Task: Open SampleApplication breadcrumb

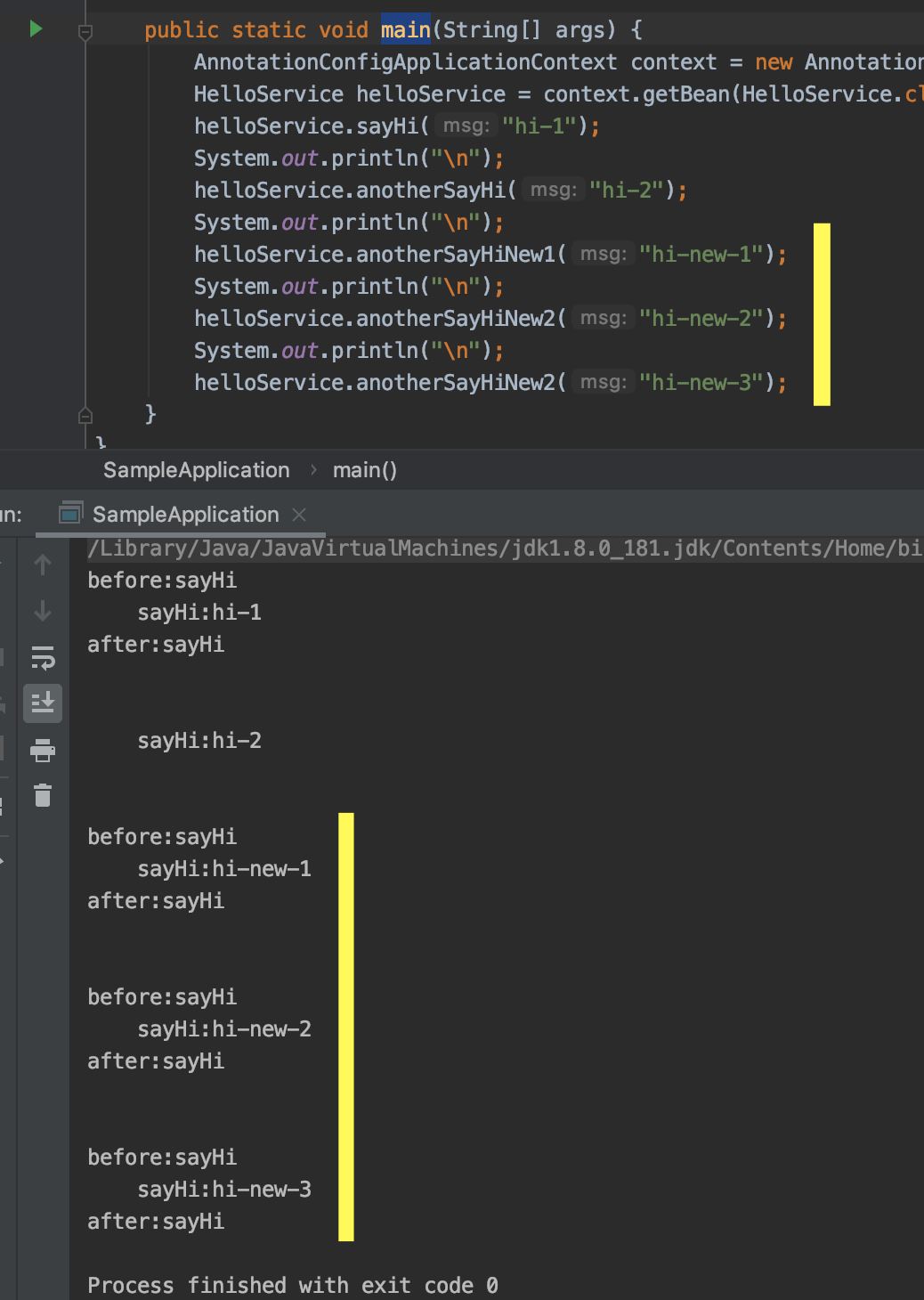Action: pyautogui.click(x=196, y=470)
